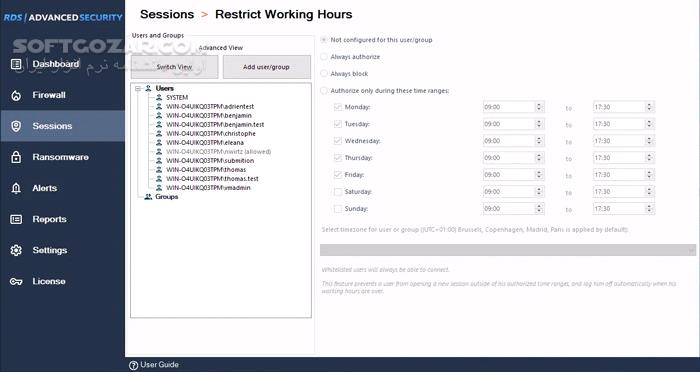Image resolution: width=700 pixels, height=372 pixels.
Task: Click the Switch View button
Action: 175,67
